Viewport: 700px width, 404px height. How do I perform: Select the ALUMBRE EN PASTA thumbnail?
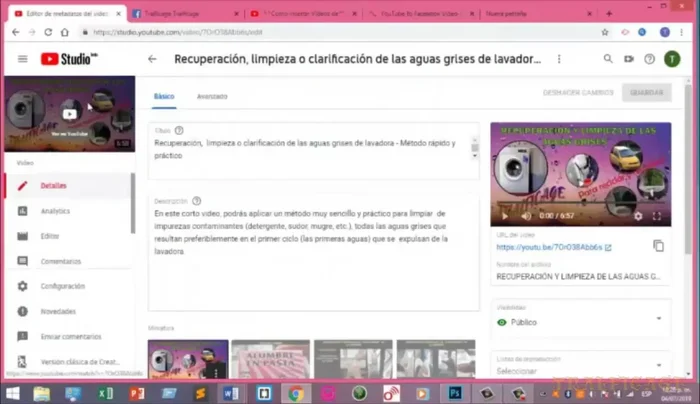tap(271, 359)
